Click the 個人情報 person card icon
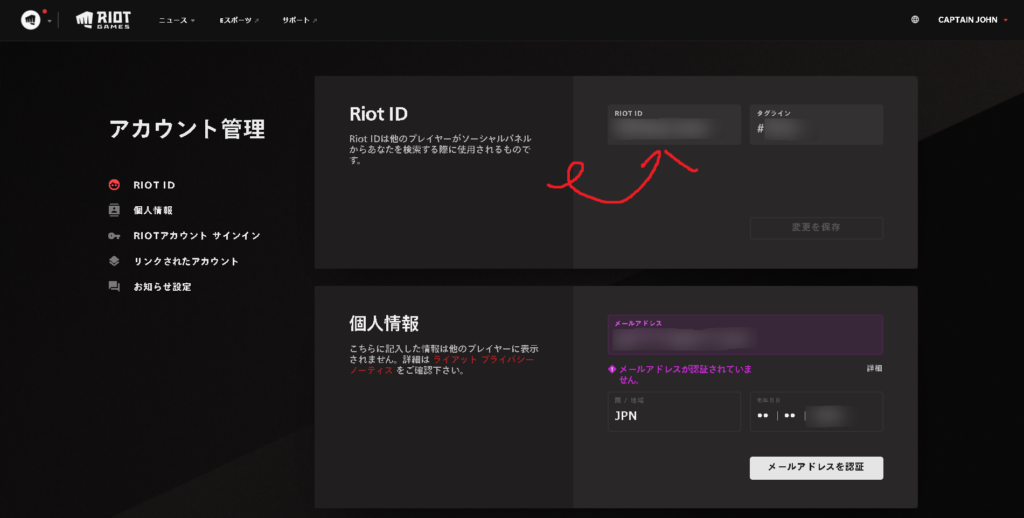 coord(115,210)
